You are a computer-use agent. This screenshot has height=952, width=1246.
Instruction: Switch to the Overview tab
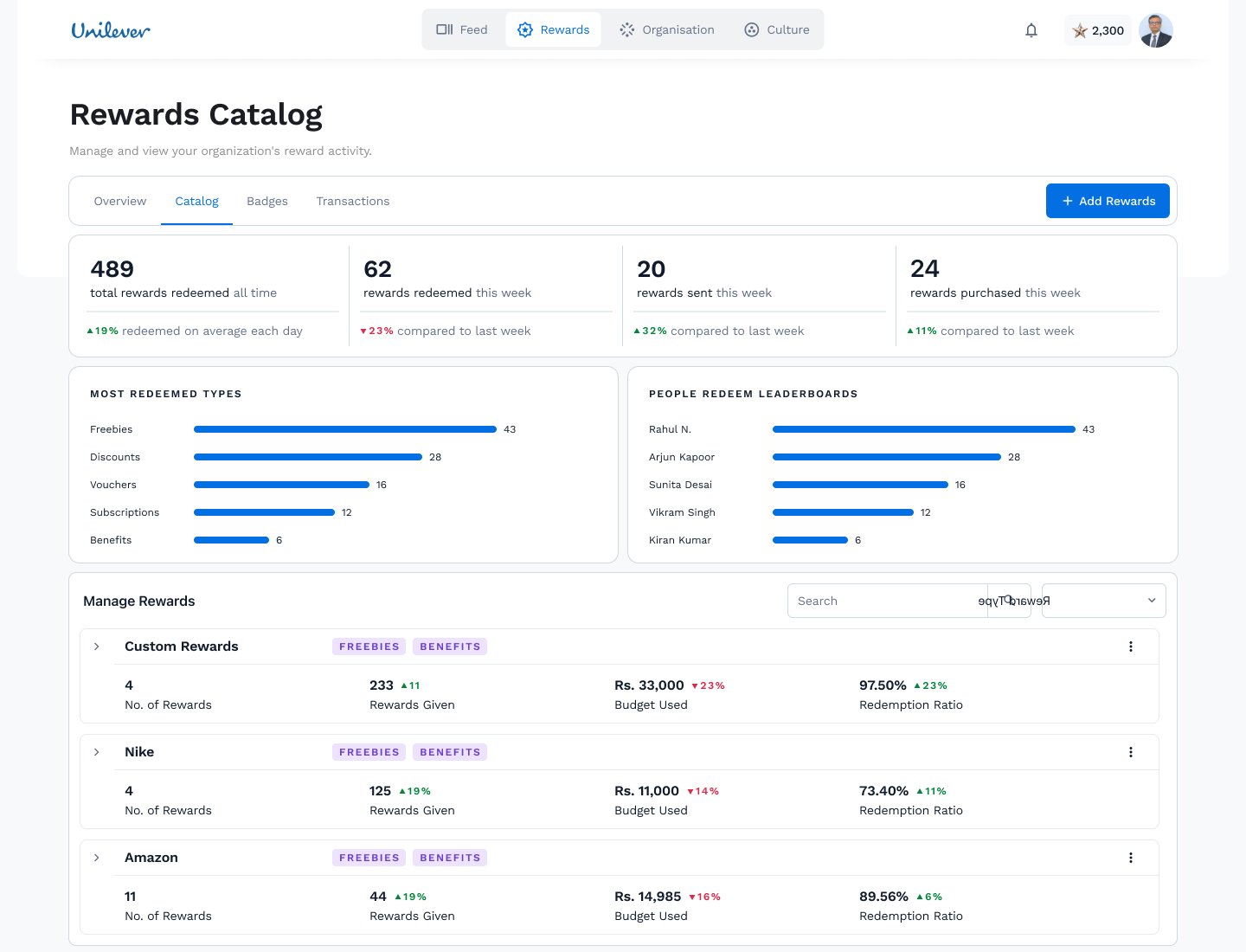click(x=120, y=201)
